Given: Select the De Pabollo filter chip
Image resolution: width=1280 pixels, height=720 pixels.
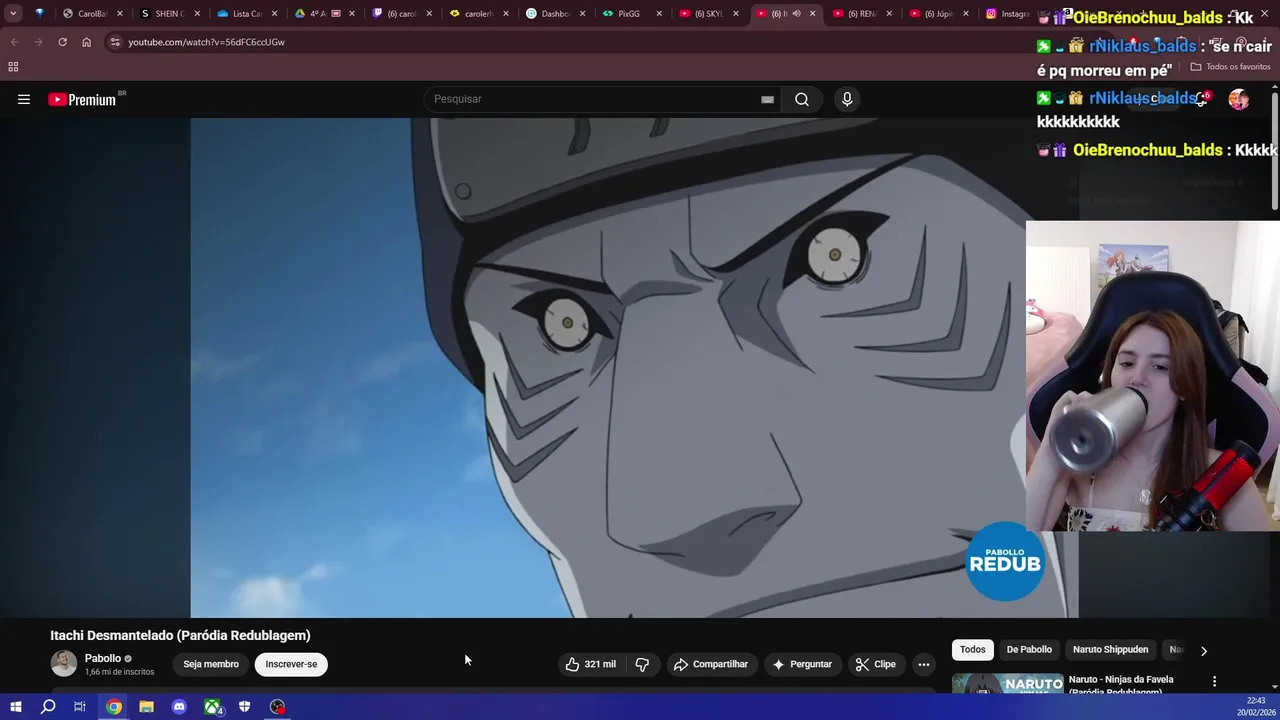Looking at the screenshot, I should [x=1029, y=650].
